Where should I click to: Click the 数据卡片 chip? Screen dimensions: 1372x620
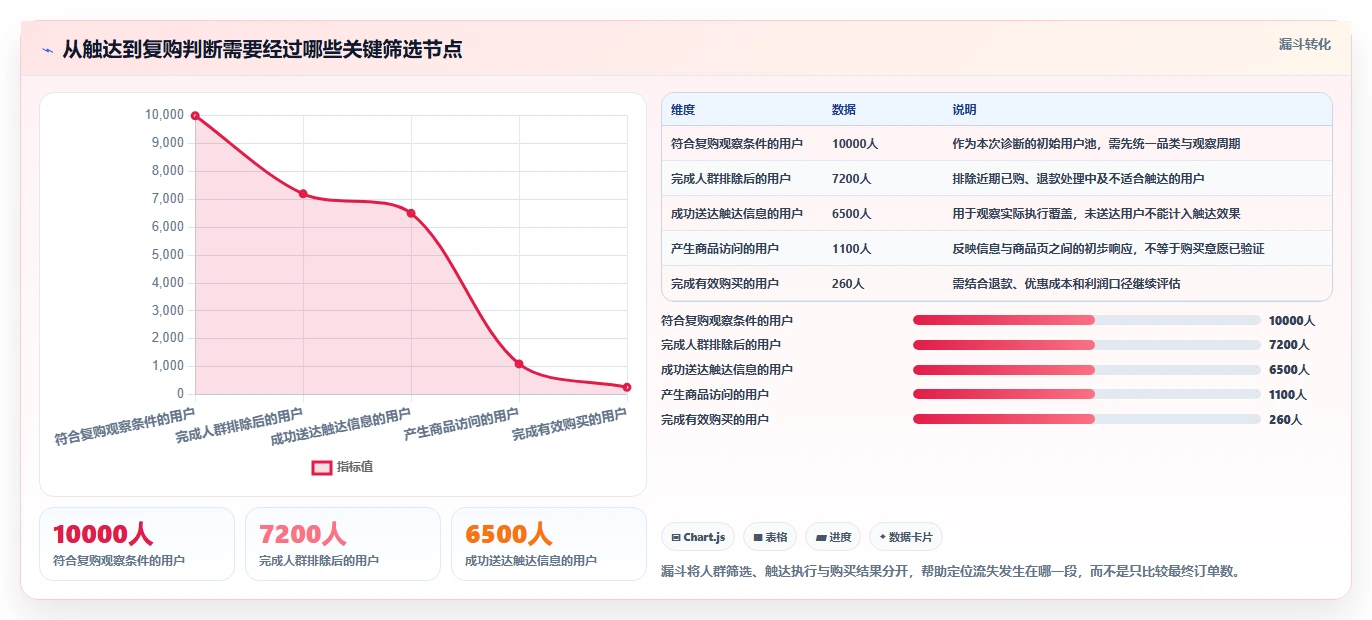[906, 537]
